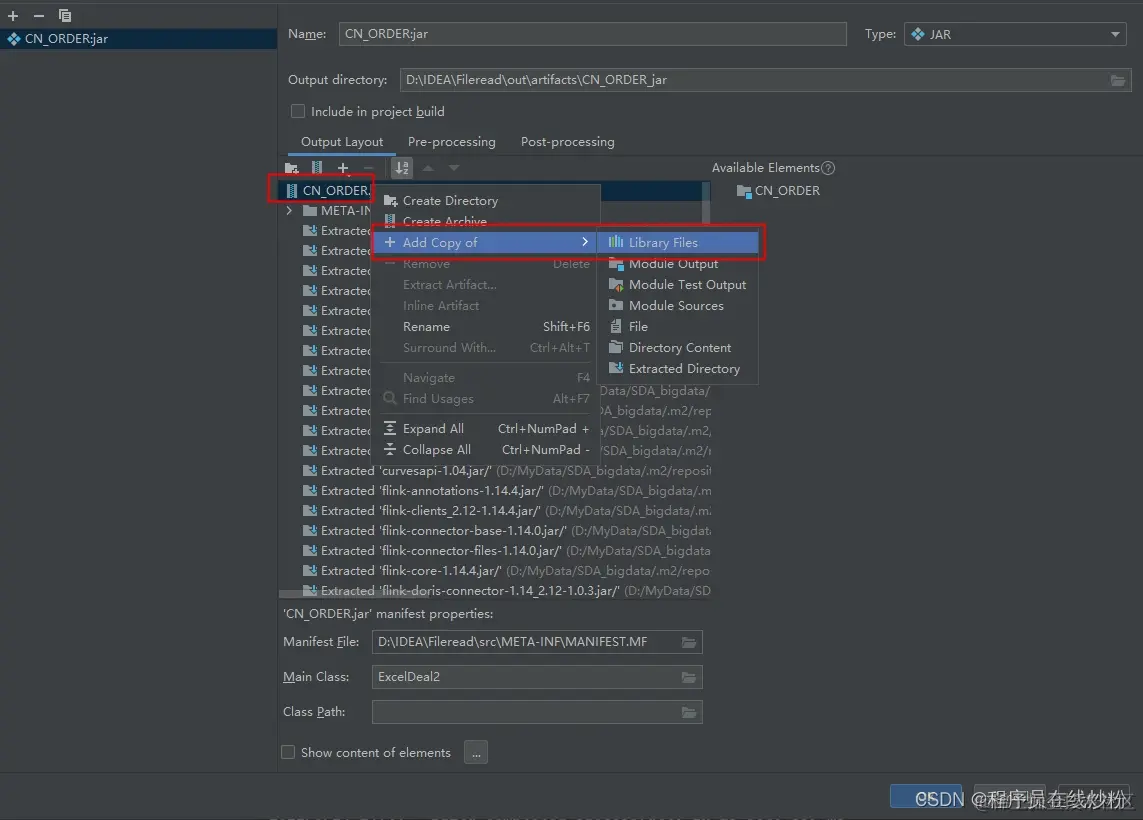This screenshot has height=820, width=1143.
Task: Switch to the Pre-processing tab
Action: click(x=451, y=141)
